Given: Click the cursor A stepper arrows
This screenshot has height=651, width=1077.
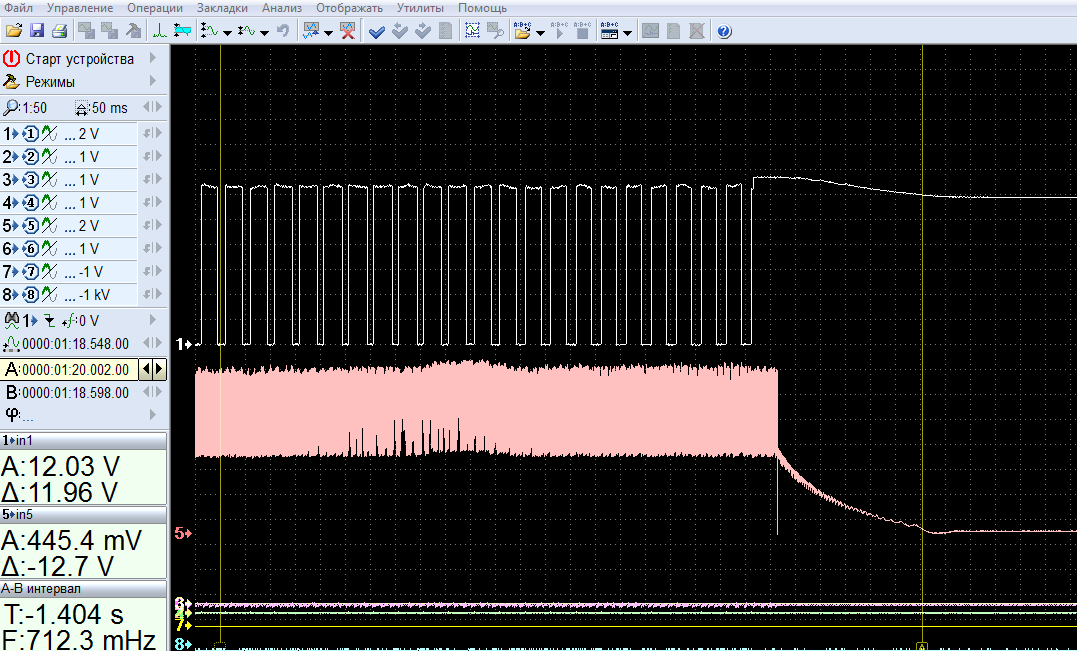Looking at the screenshot, I should (152, 369).
